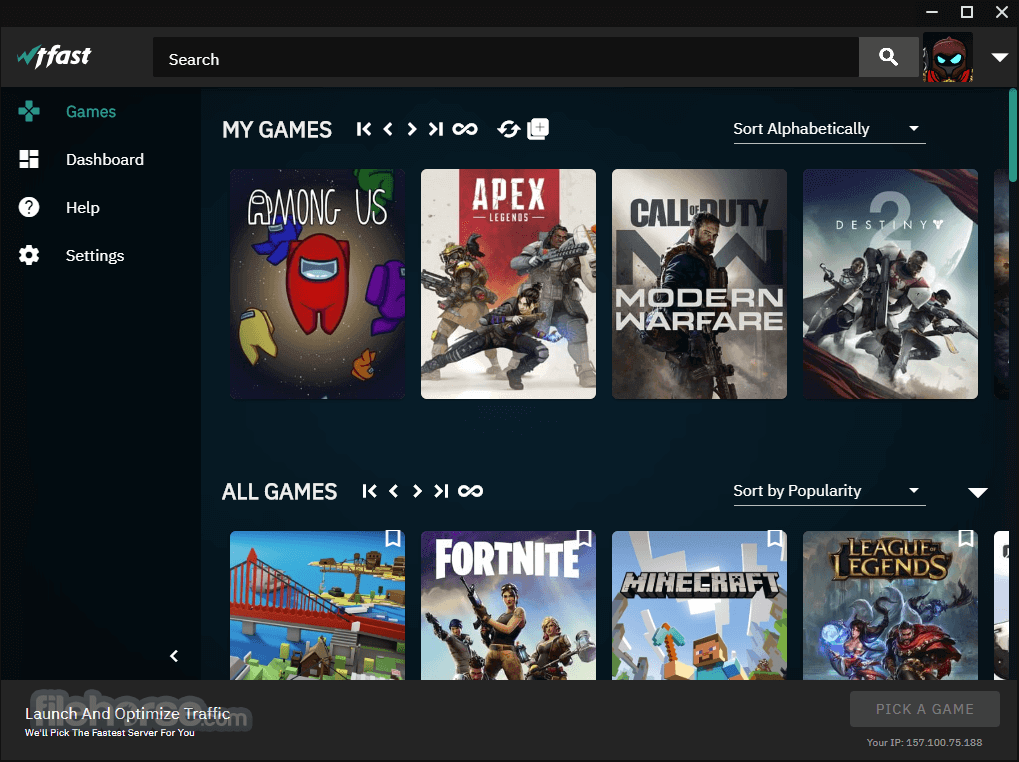Add a new game to My Games

538,129
